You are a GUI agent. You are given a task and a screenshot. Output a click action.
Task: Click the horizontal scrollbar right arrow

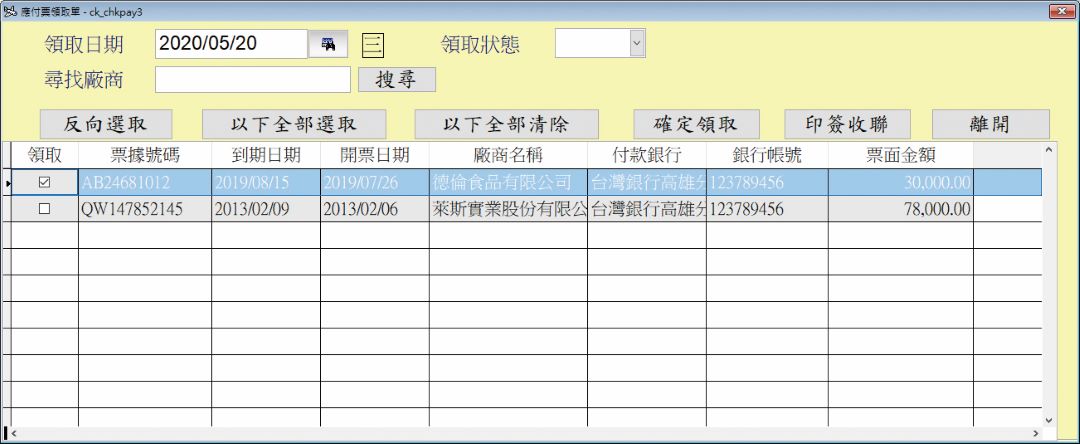1035,434
